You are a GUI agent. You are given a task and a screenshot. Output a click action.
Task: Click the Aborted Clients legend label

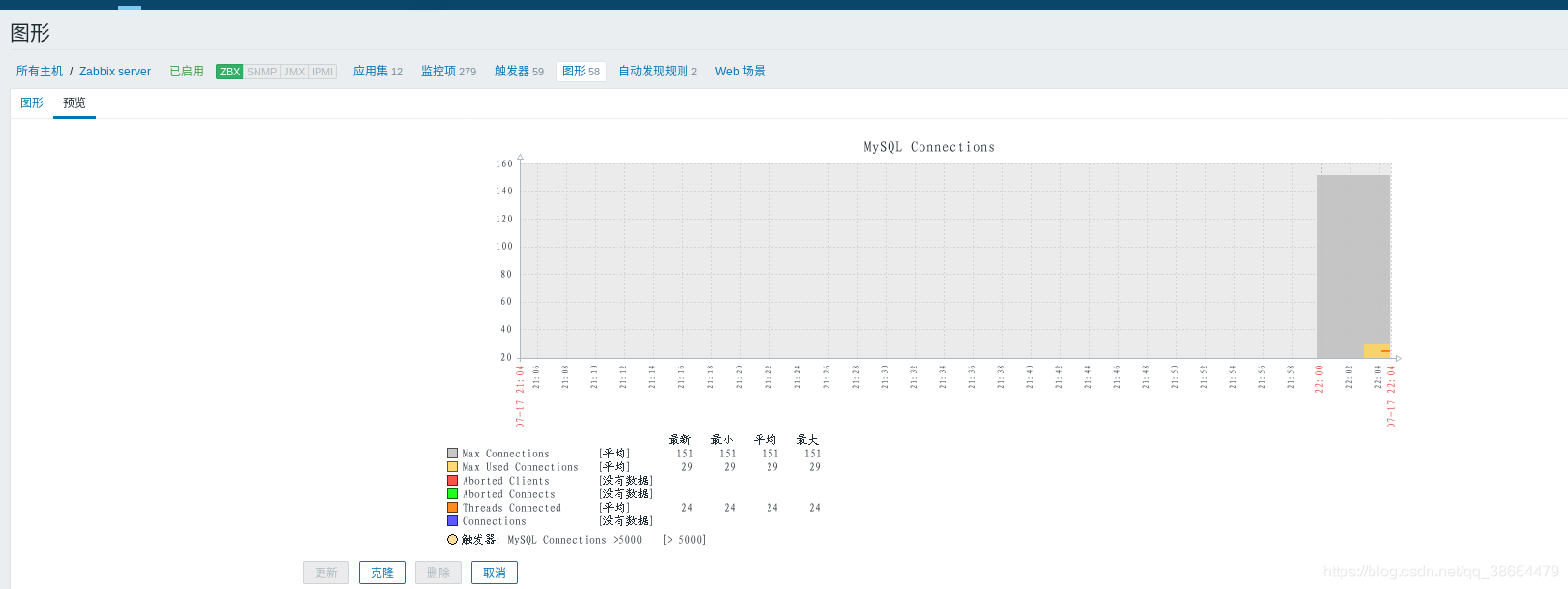point(506,481)
